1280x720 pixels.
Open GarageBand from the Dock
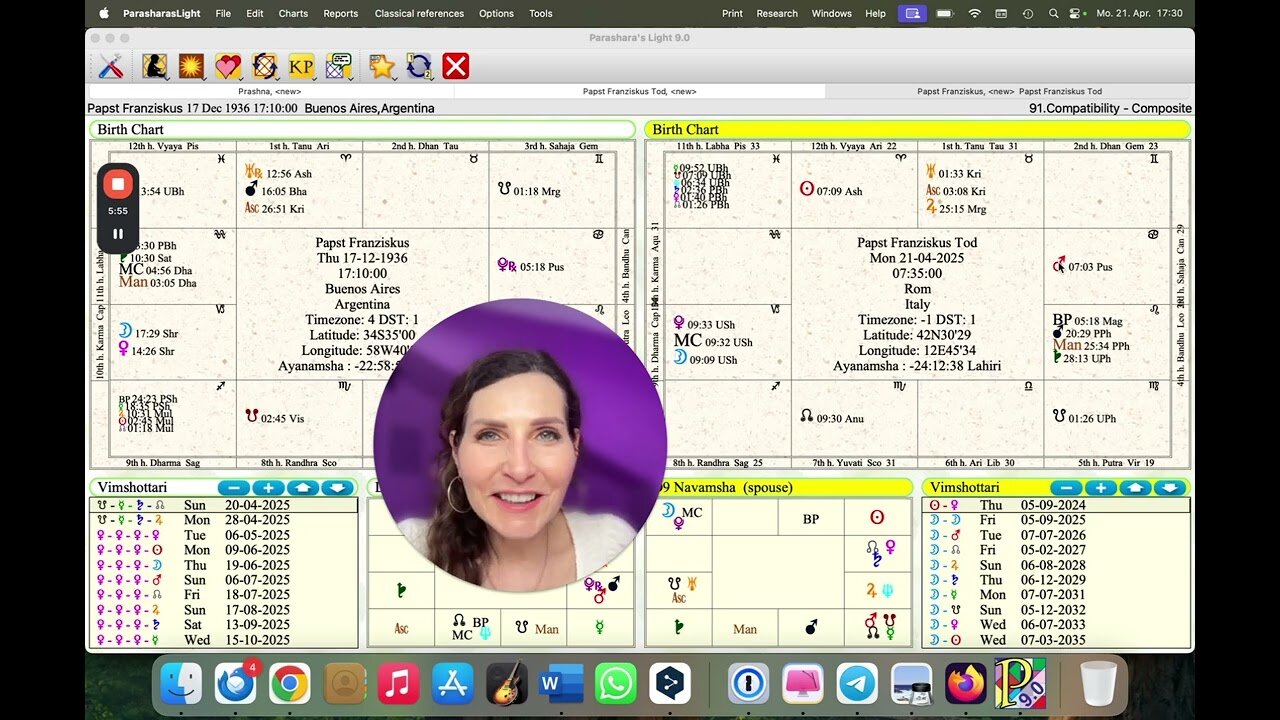point(506,684)
